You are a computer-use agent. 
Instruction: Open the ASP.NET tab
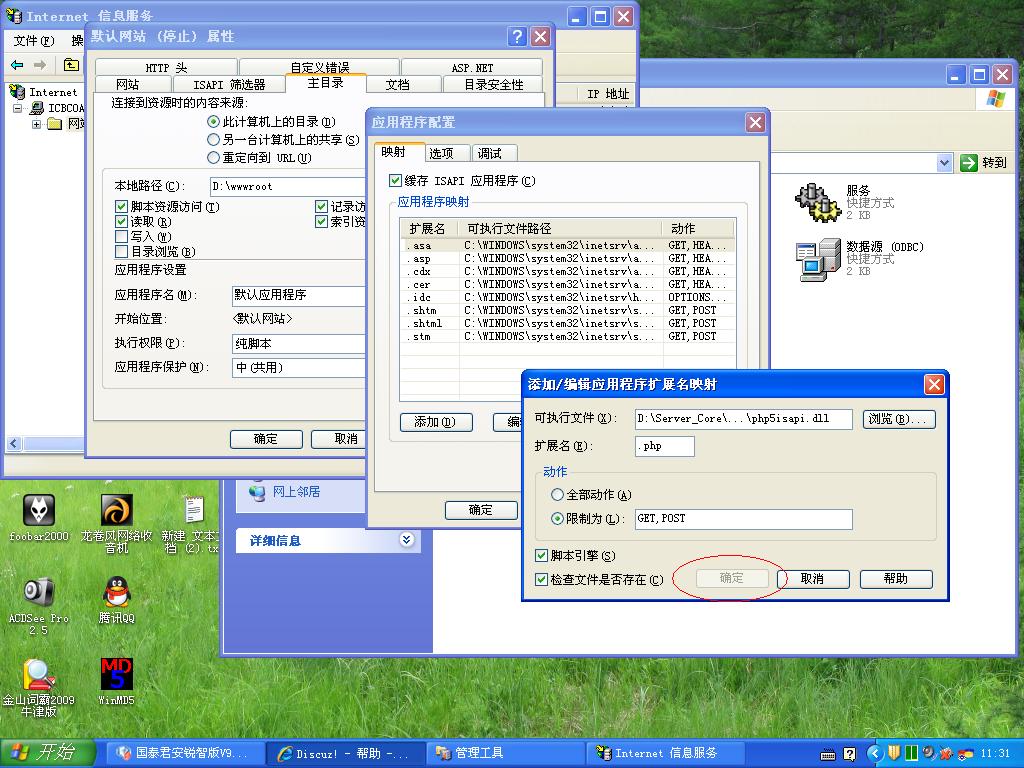472,67
